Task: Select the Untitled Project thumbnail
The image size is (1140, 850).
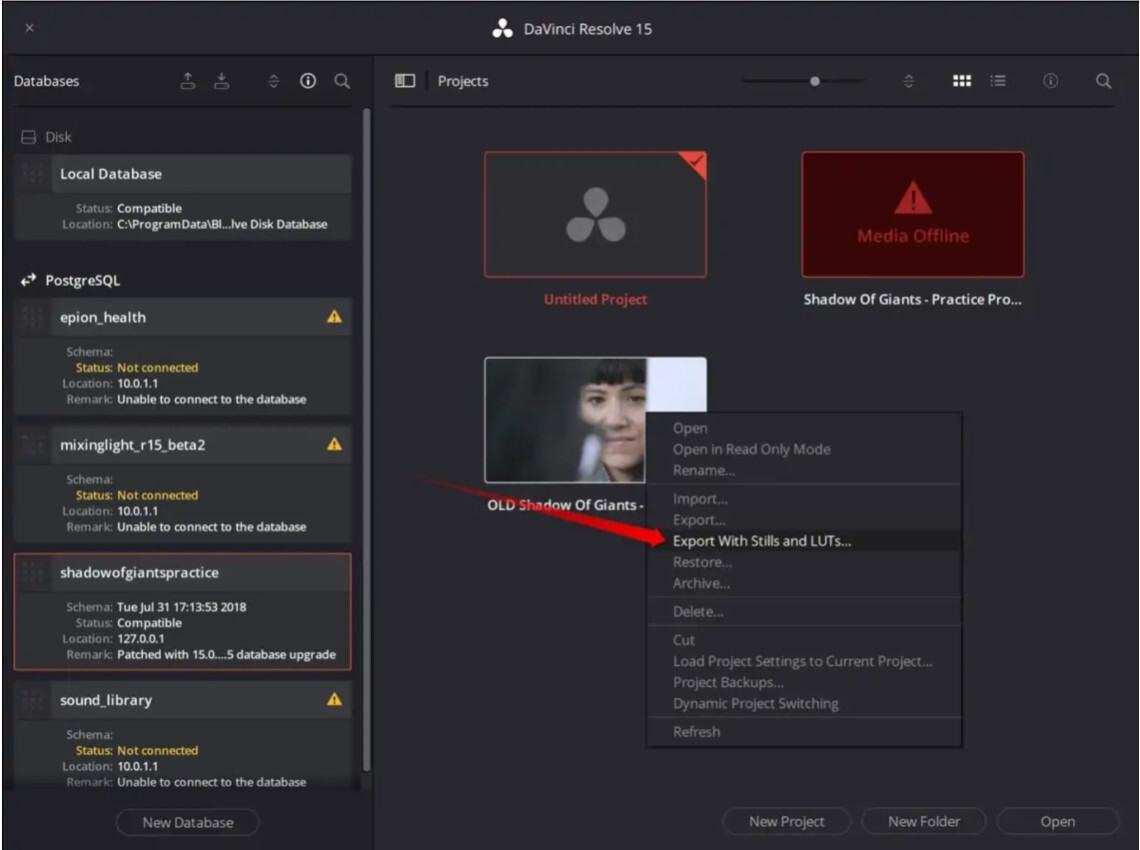Action: click(x=595, y=214)
